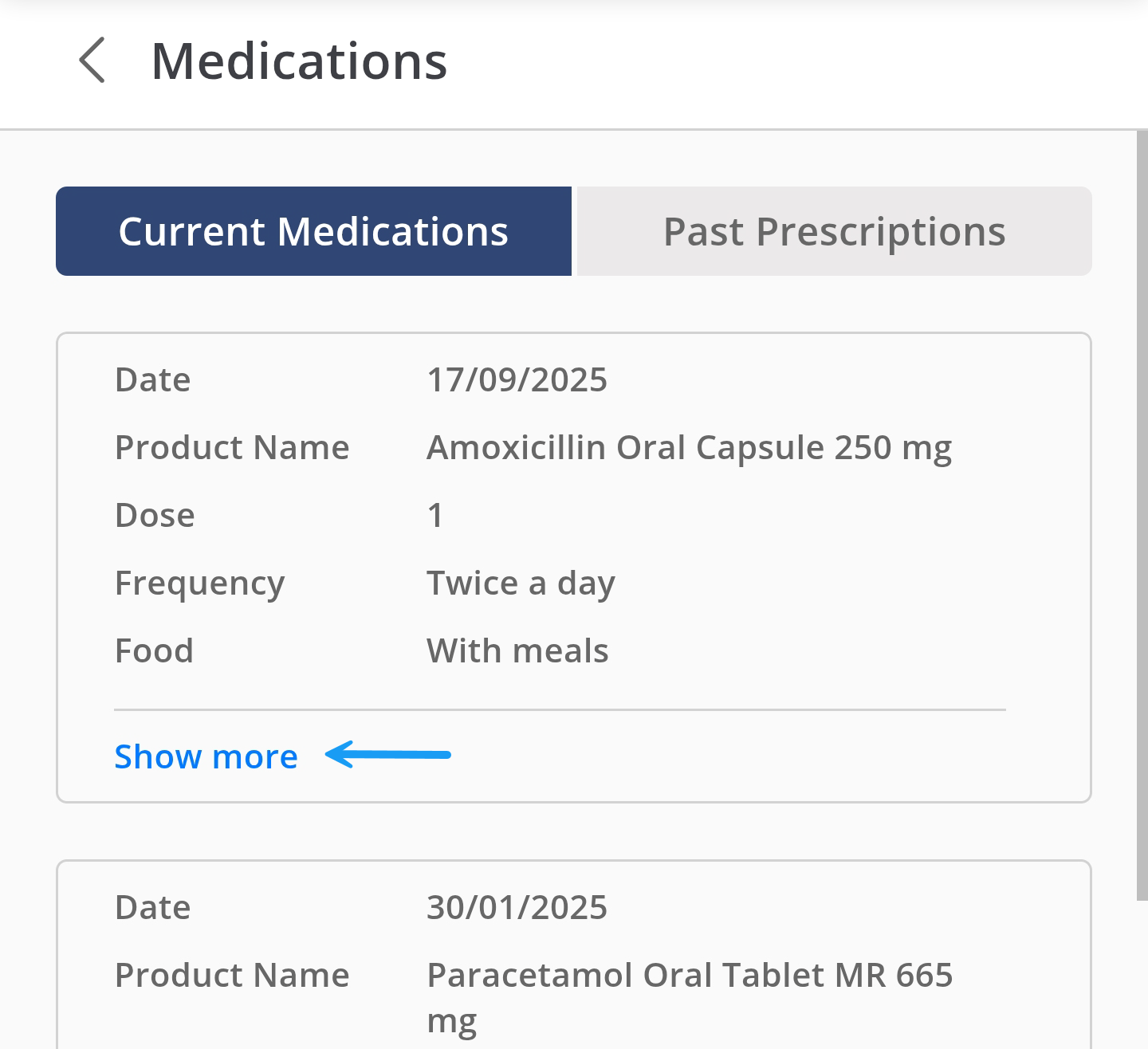
Task: Click the Dose label in Amoxicillin card
Action: click(155, 516)
